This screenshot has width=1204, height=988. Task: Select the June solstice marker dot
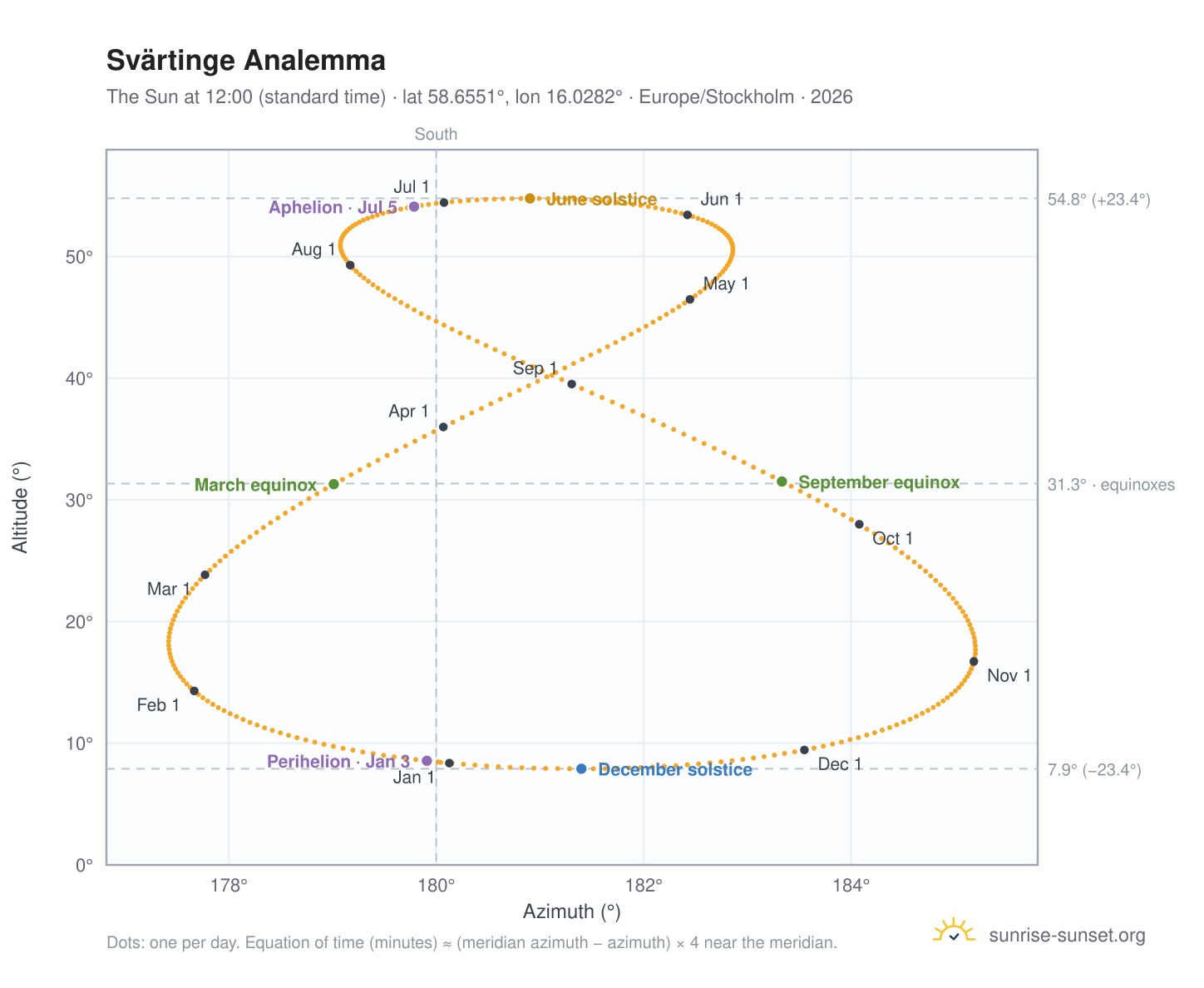point(530,199)
